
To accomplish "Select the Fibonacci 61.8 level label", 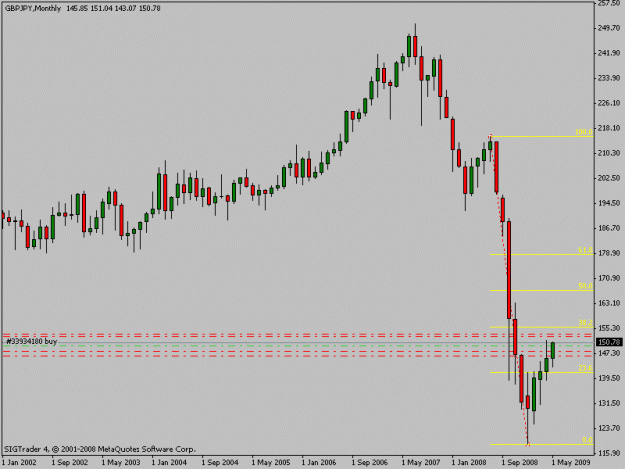I will click(585, 250).
